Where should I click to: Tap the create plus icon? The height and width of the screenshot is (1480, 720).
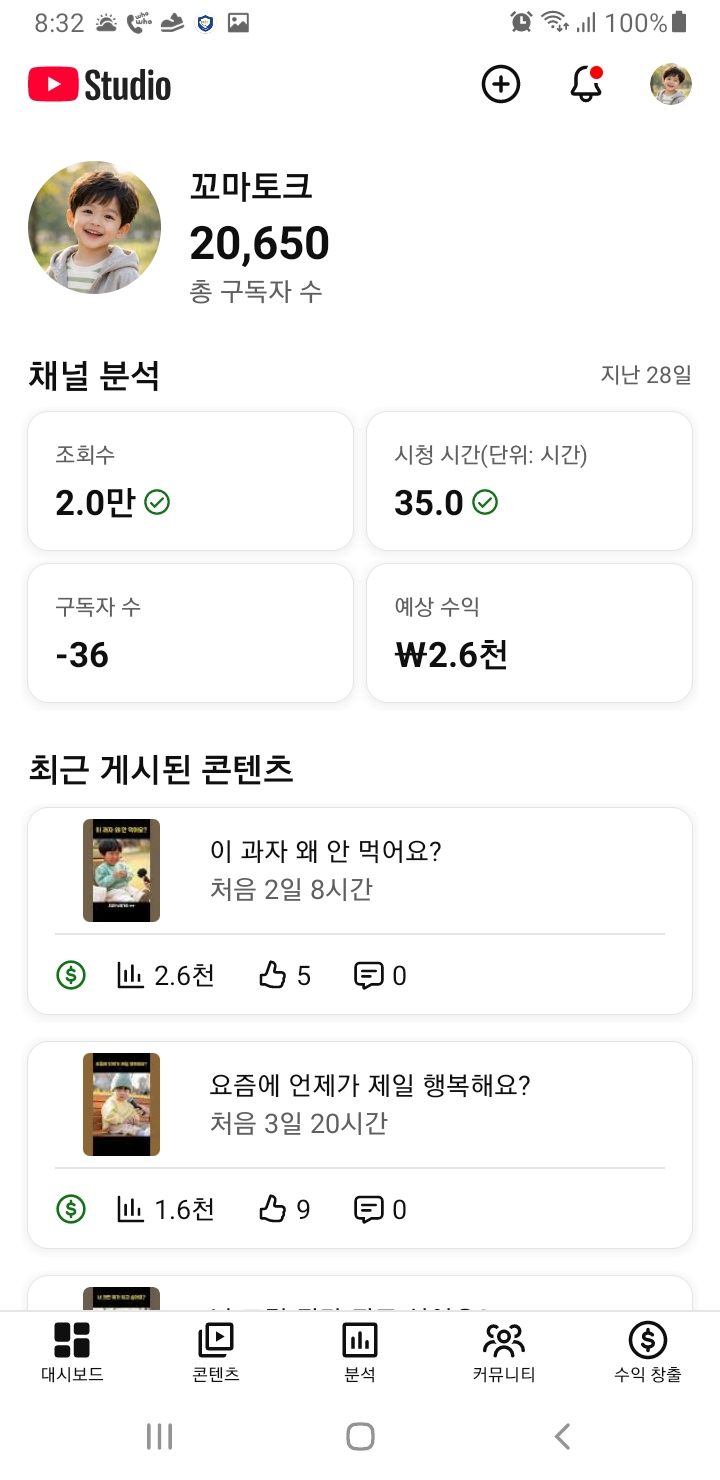click(501, 85)
